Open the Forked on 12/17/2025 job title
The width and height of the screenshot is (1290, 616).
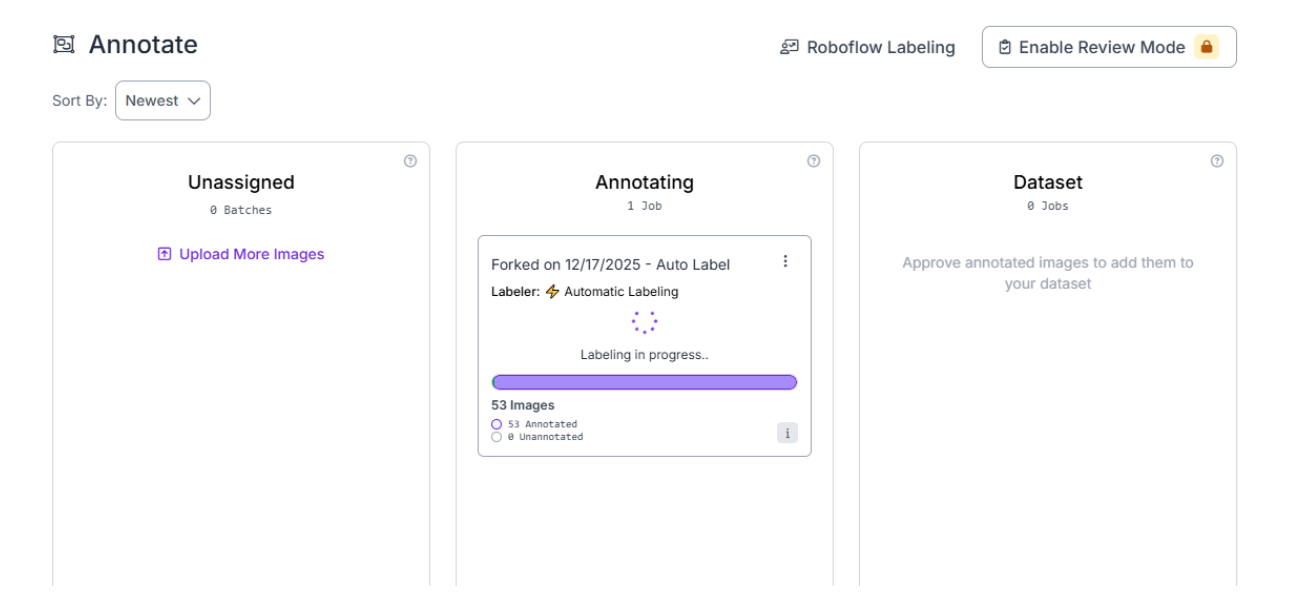[x=610, y=264]
